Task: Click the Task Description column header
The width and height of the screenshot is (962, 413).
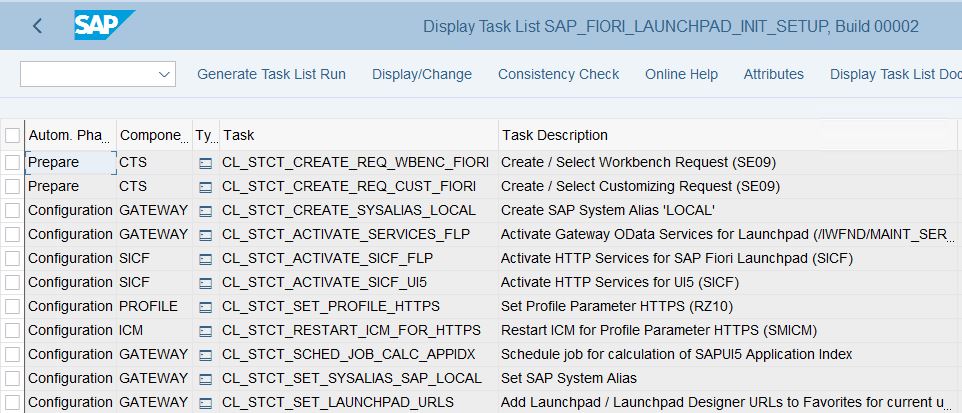Action: pyautogui.click(x=728, y=135)
